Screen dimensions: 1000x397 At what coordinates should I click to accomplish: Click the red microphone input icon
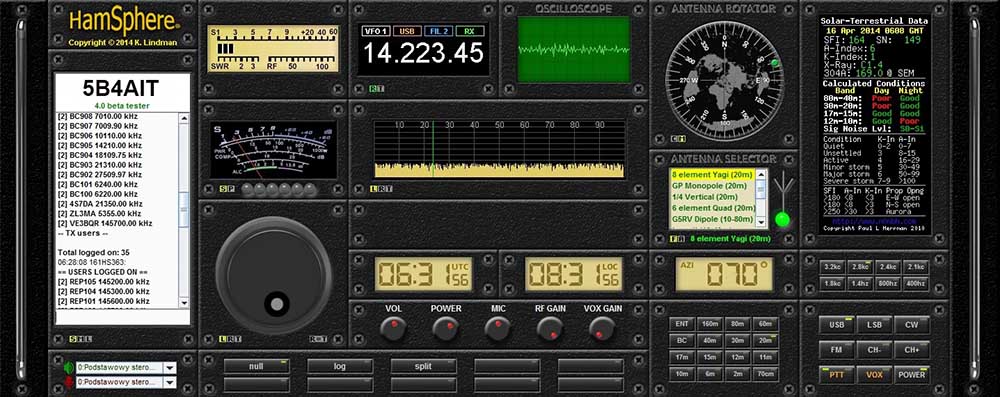coord(68,382)
